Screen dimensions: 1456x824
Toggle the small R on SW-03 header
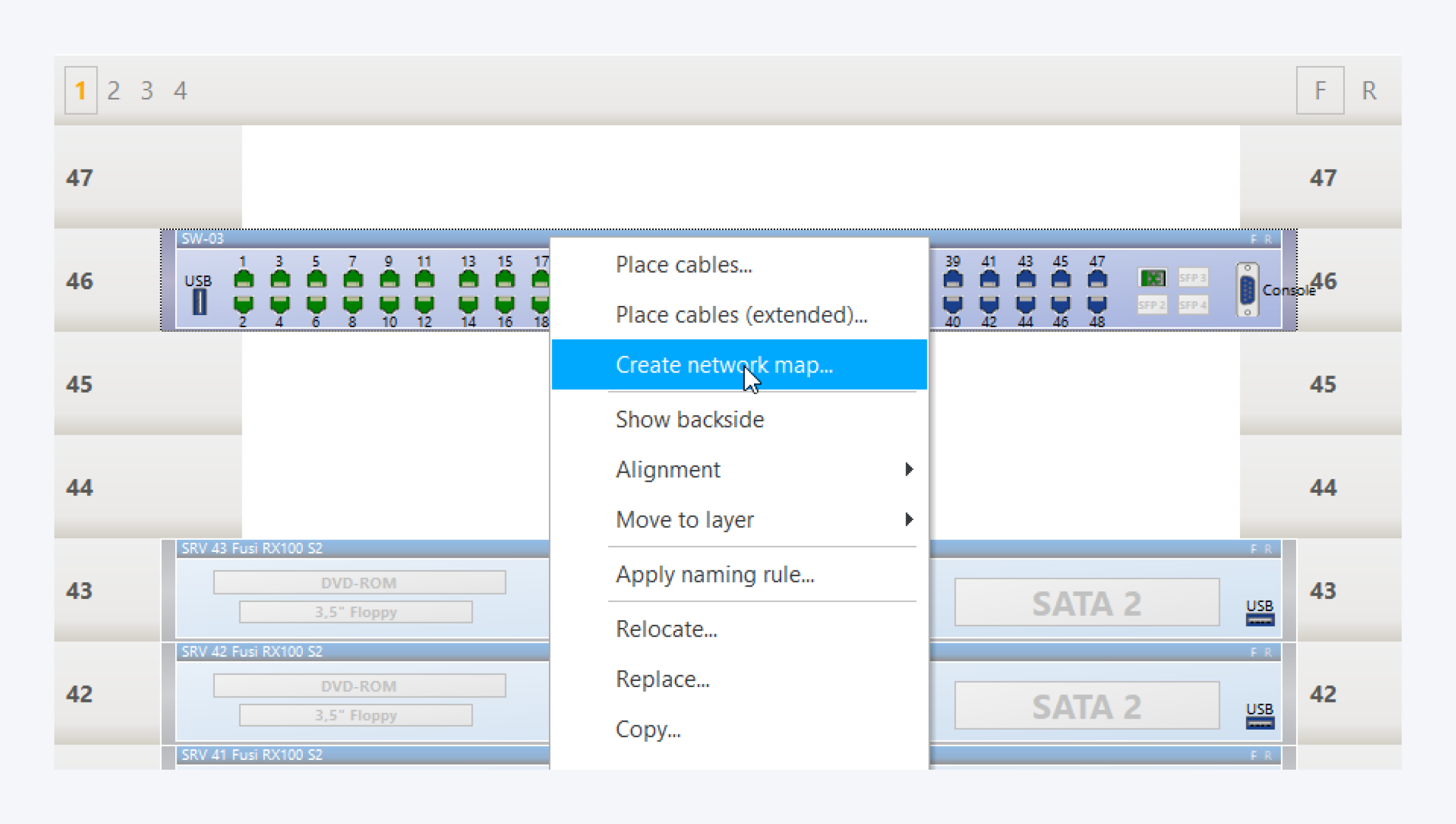[x=1268, y=239]
